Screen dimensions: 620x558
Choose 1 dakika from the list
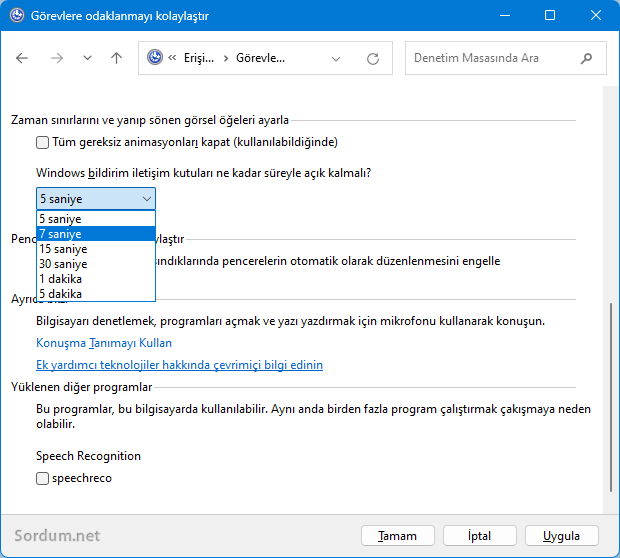tap(96, 279)
